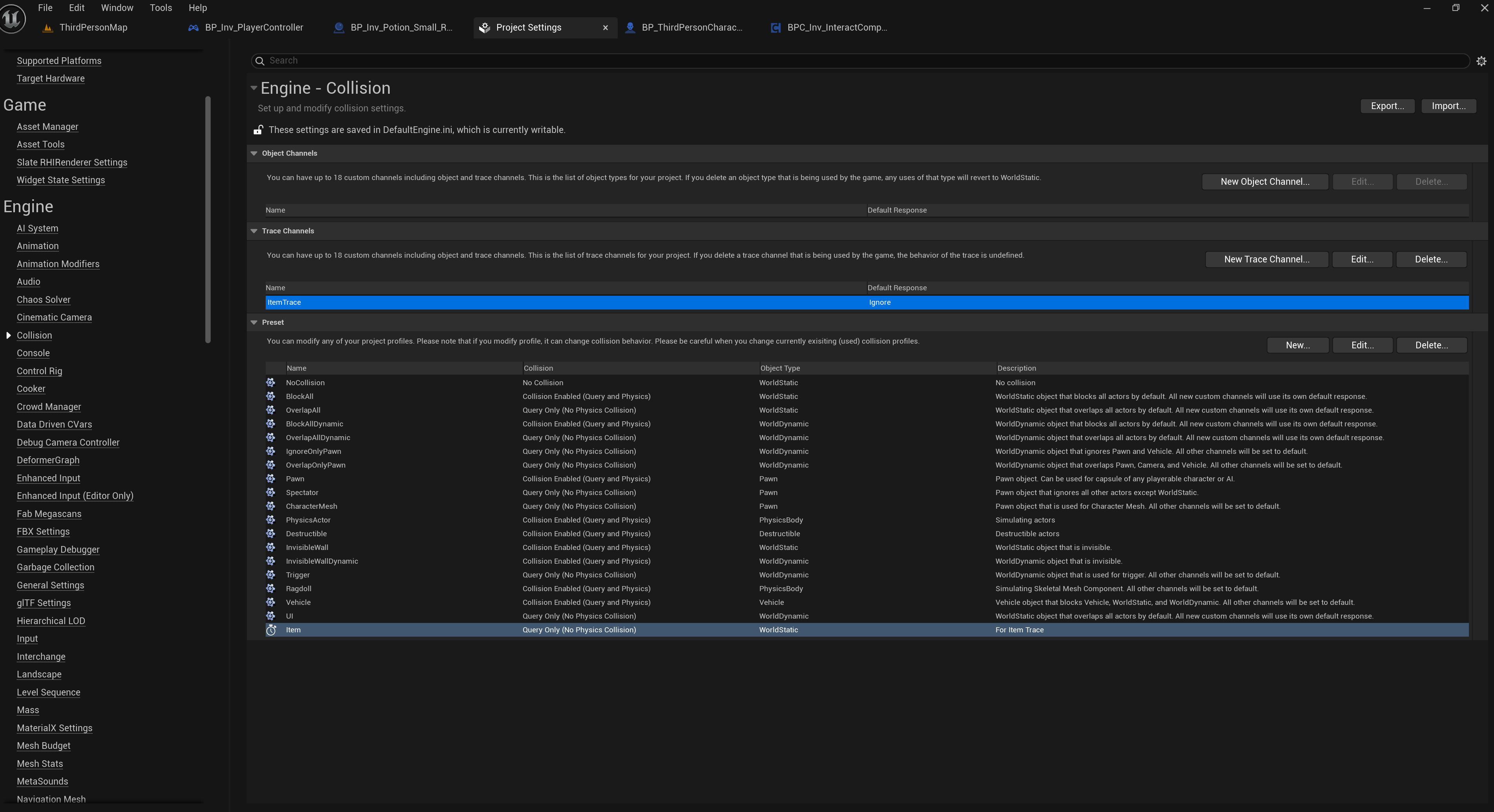Click gear icon beside Ragdoll preset
The height and width of the screenshot is (812, 1494).
pos(271,589)
